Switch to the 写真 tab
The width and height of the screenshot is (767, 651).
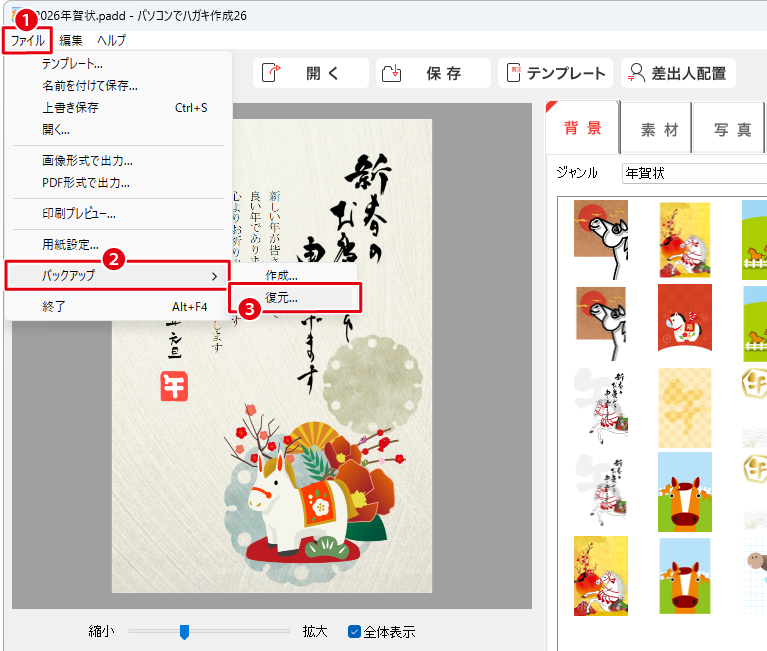732,129
